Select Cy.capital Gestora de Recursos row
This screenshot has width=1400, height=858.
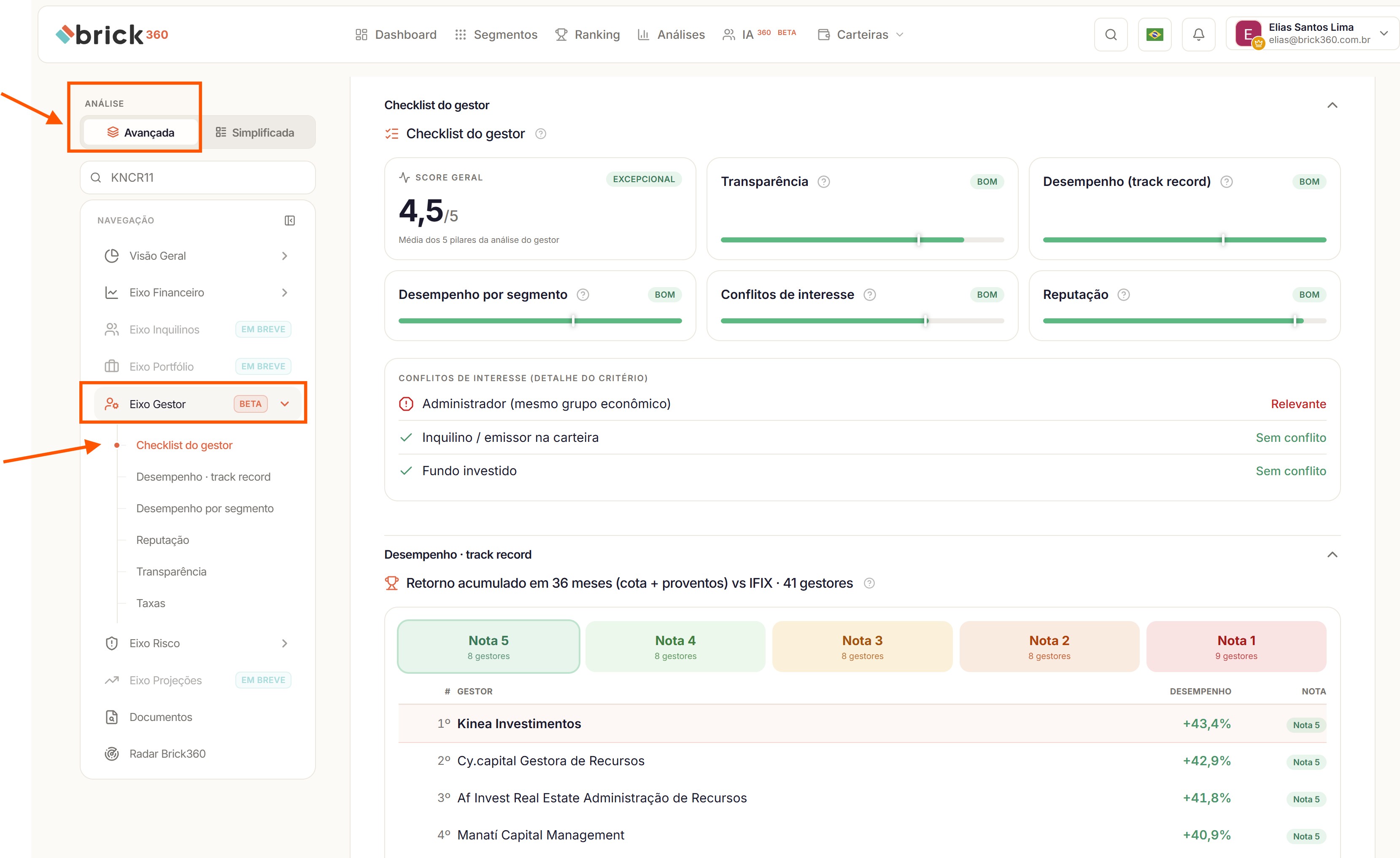pos(862,761)
